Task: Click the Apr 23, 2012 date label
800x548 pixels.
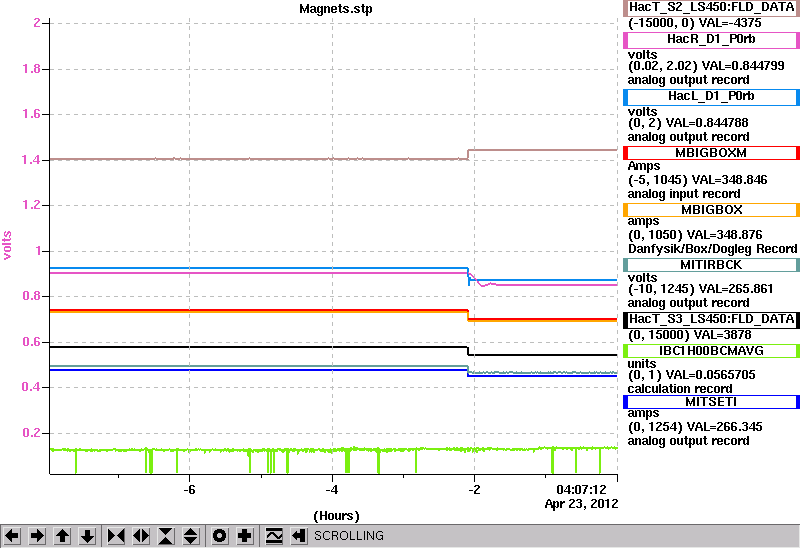Action: pos(581,504)
